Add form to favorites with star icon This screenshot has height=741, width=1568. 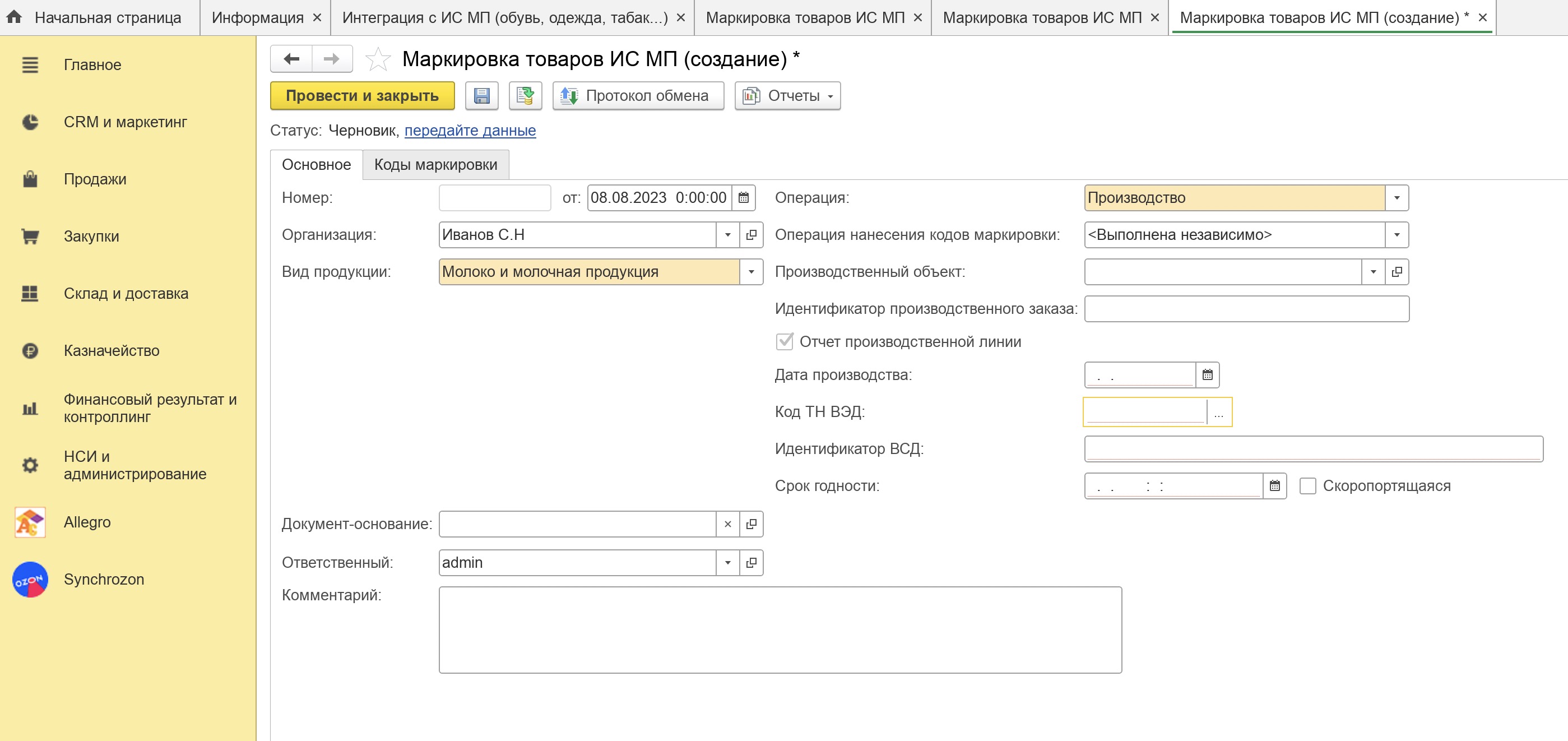click(377, 59)
